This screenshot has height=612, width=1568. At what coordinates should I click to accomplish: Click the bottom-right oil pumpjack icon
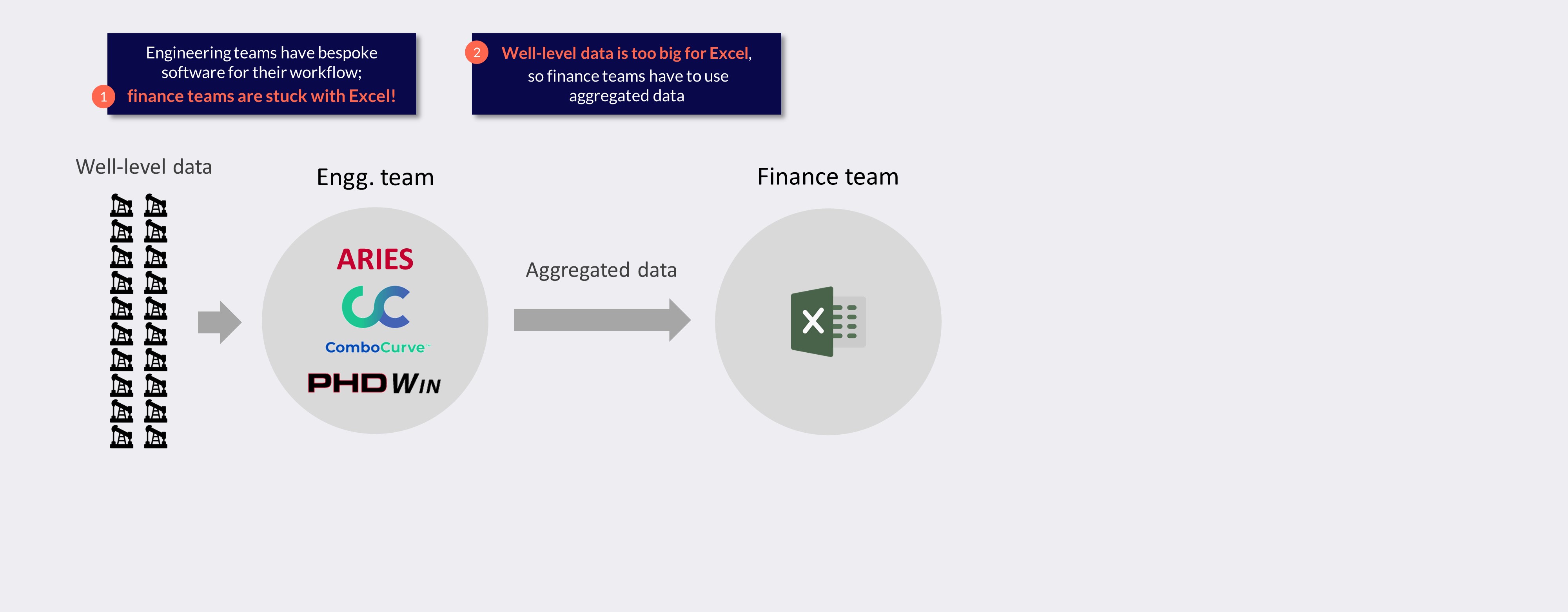pos(155,437)
